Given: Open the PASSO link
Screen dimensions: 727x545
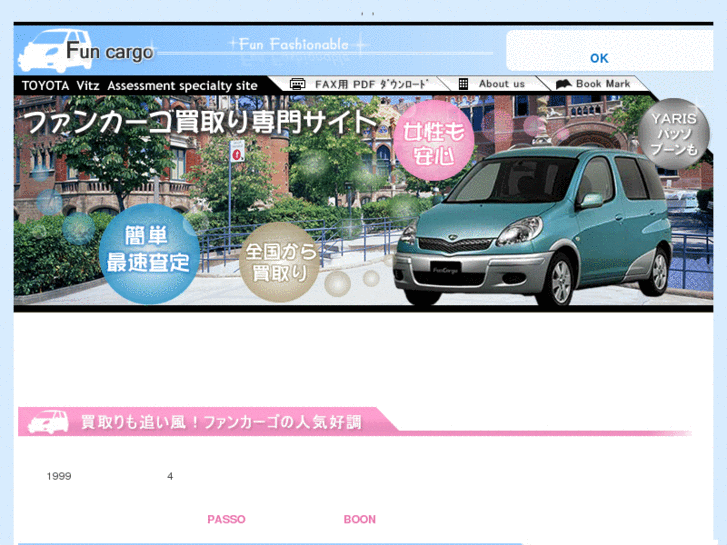Looking at the screenshot, I should pos(226,519).
